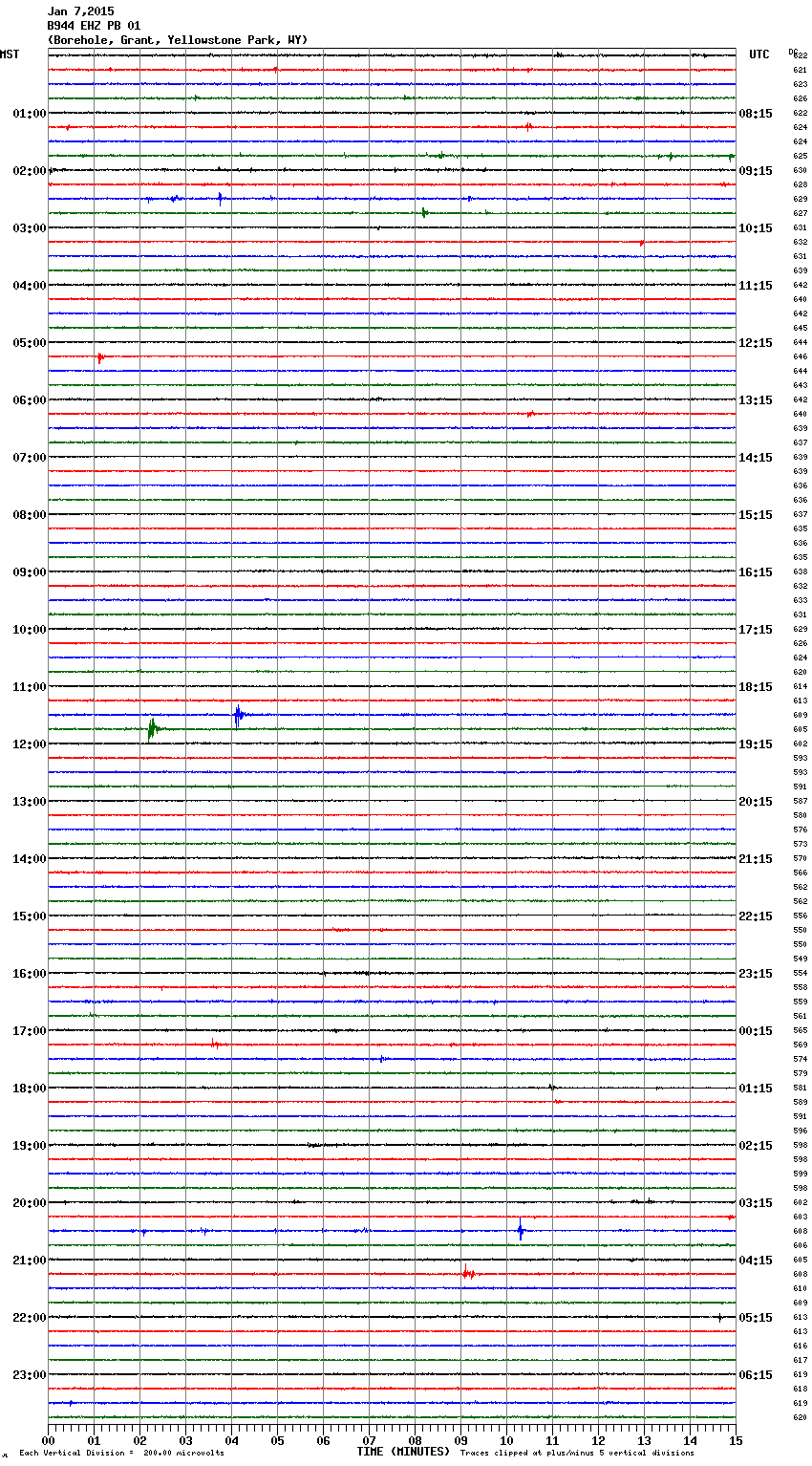
Task: Select the station code "B944 EHZ PB 01"
Action: [94, 26]
